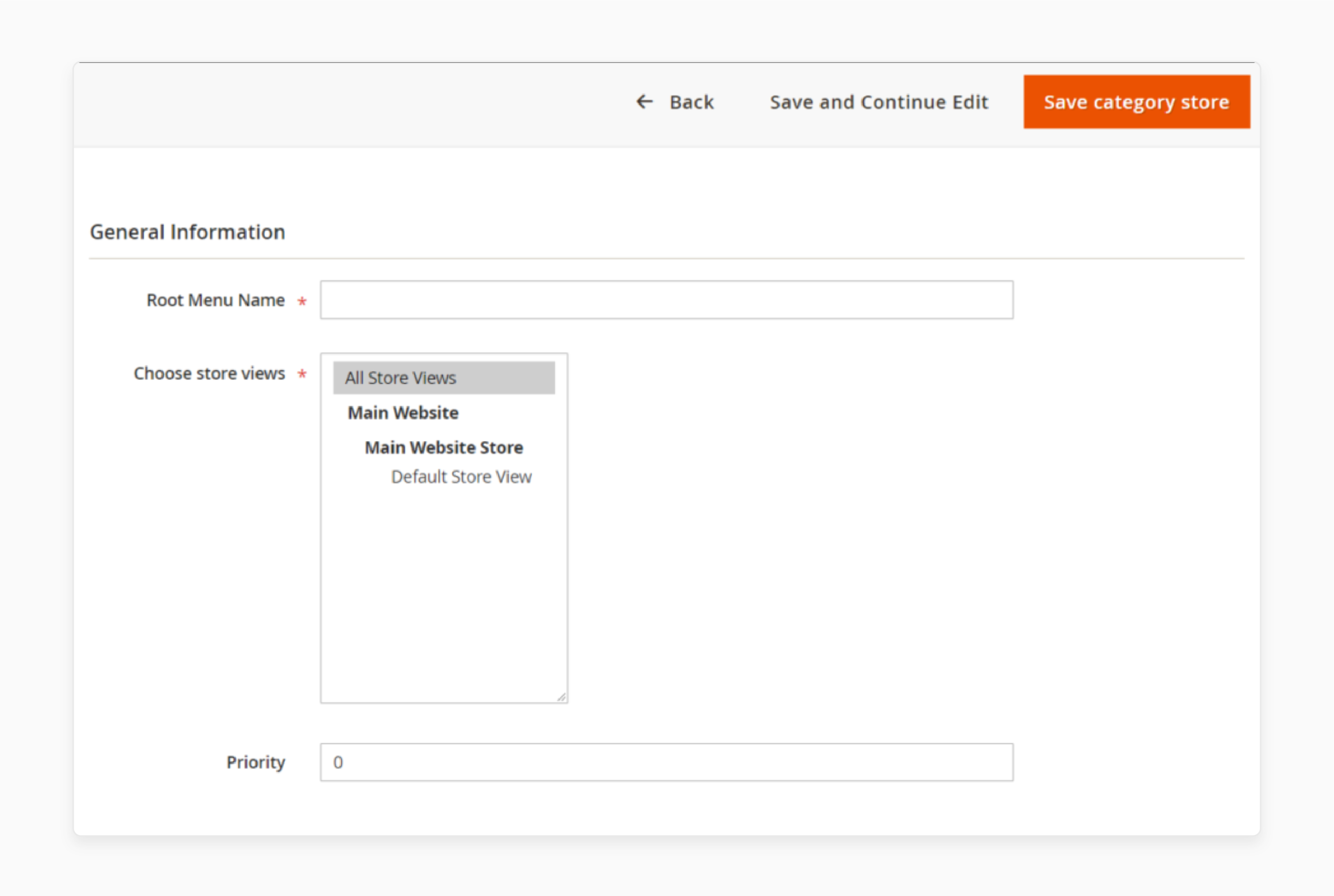Click the Priority label
The height and width of the screenshot is (896, 1334).
point(256,762)
